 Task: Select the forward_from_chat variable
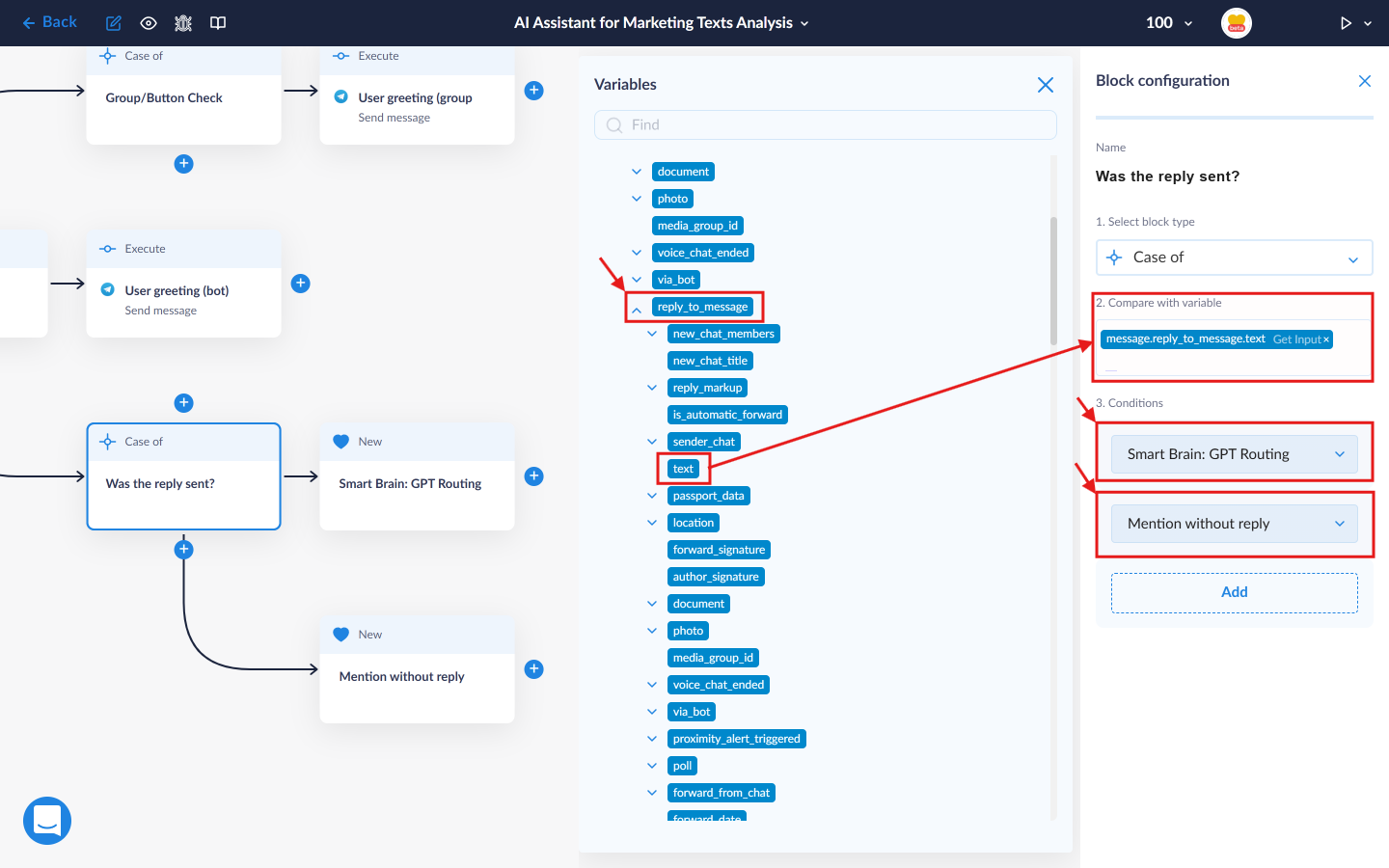pos(722,793)
